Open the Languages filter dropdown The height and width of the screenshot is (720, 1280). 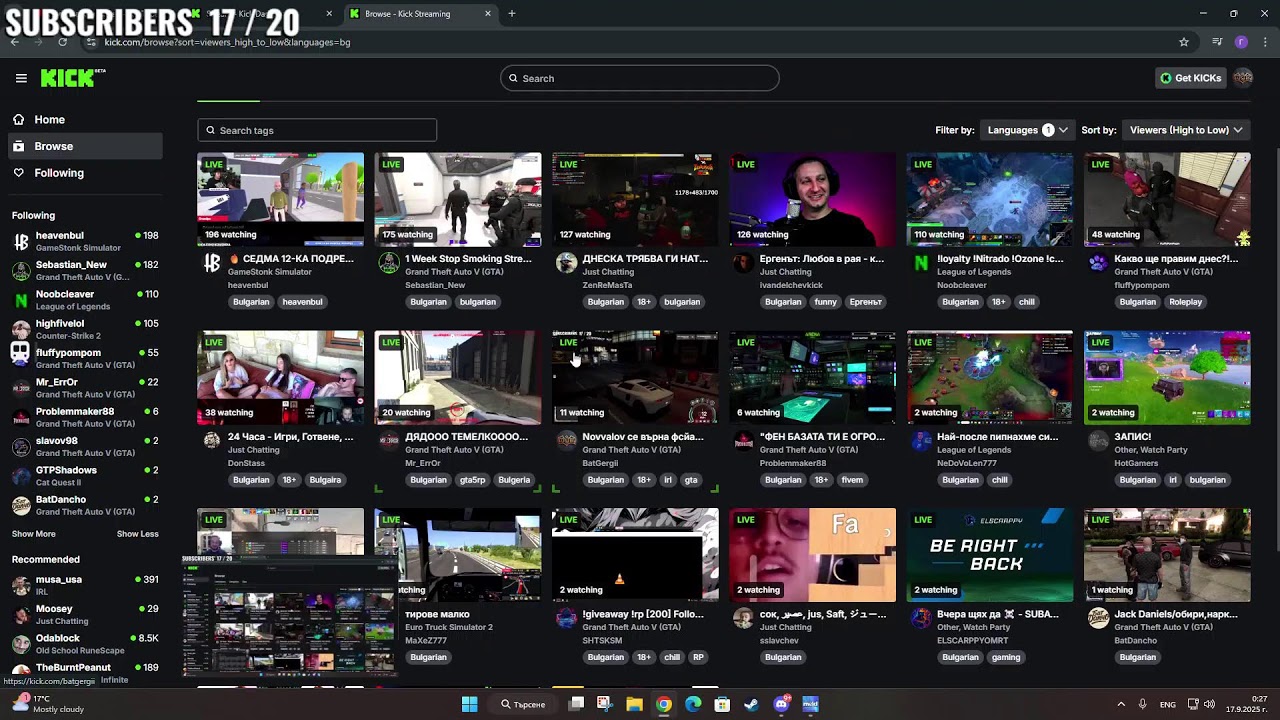coord(1028,130)
